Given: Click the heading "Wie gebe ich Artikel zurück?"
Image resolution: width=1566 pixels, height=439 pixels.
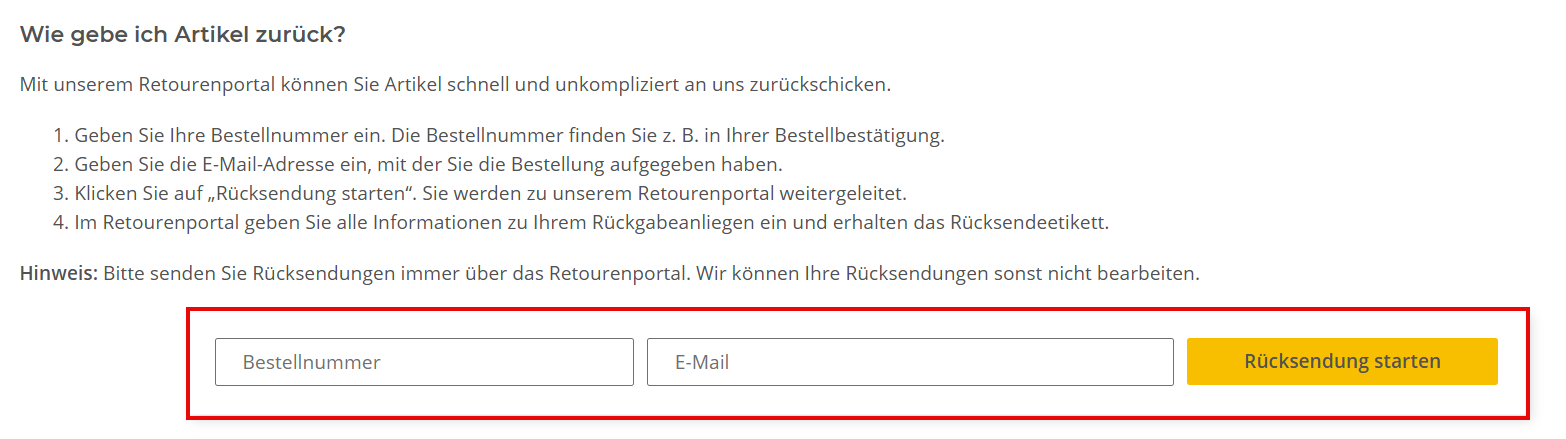Looking at the screenshot, I should (x=183, y=34).
